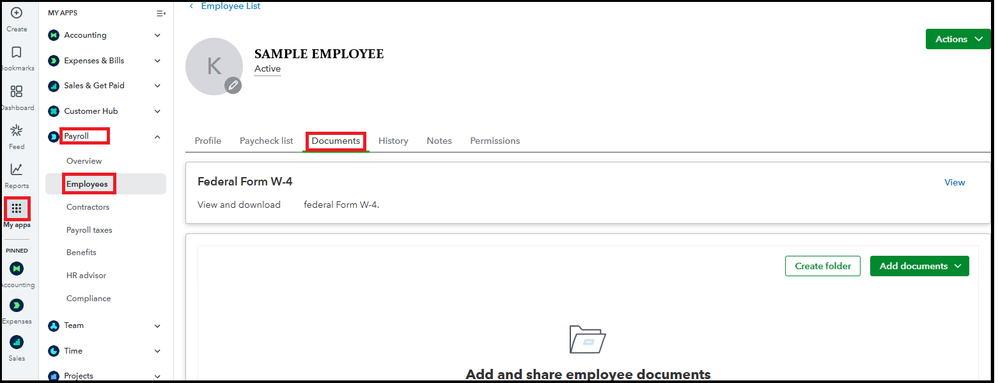Select Employees under Payroll
This screenshot has height=383, width=998.
click(x=106, y=184)
